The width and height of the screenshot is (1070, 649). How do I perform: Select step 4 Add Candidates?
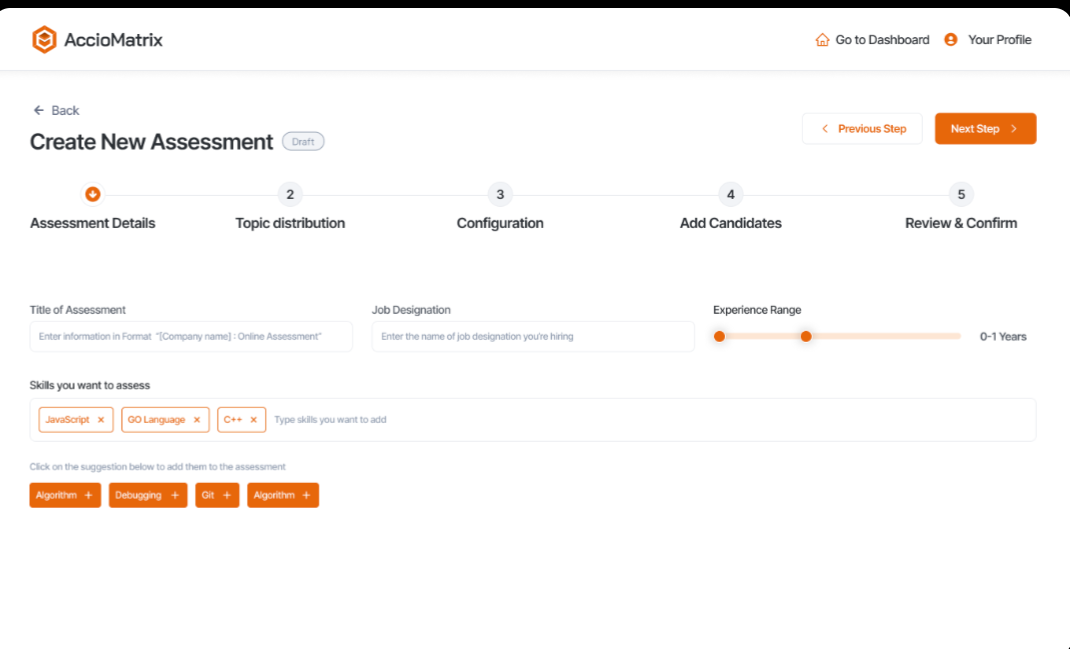click(x=730, y=194)
